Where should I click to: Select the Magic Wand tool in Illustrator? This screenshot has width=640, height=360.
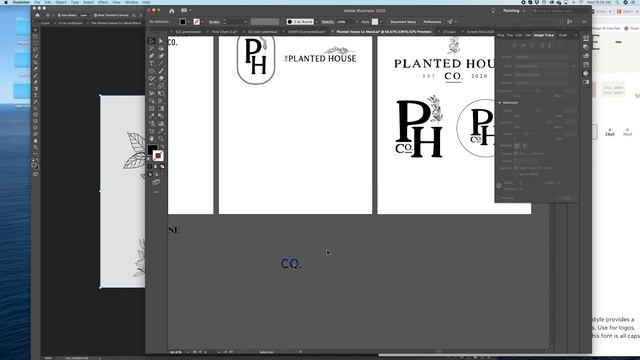click(151, 48)
